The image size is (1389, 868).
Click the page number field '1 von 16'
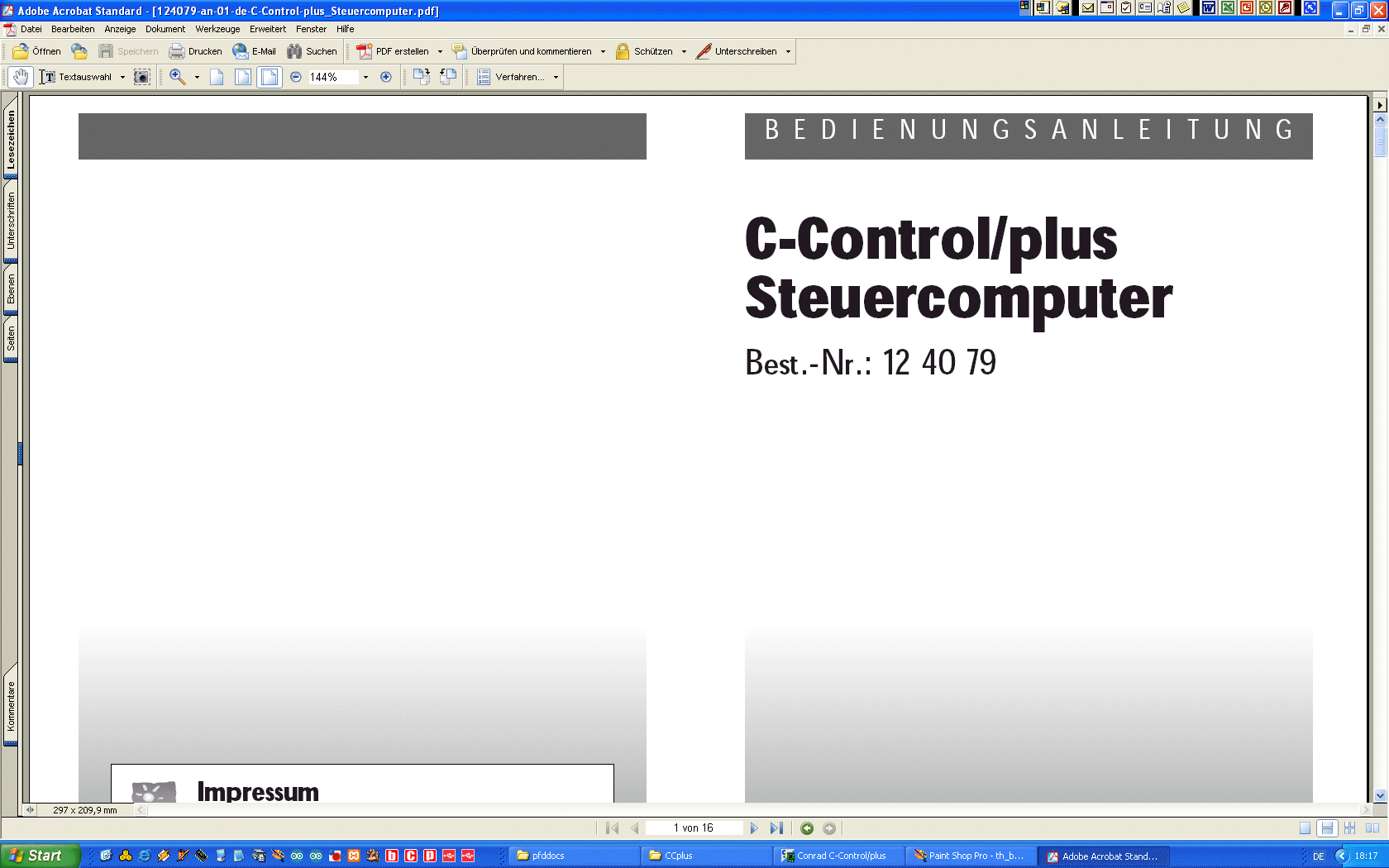[694, 828]
